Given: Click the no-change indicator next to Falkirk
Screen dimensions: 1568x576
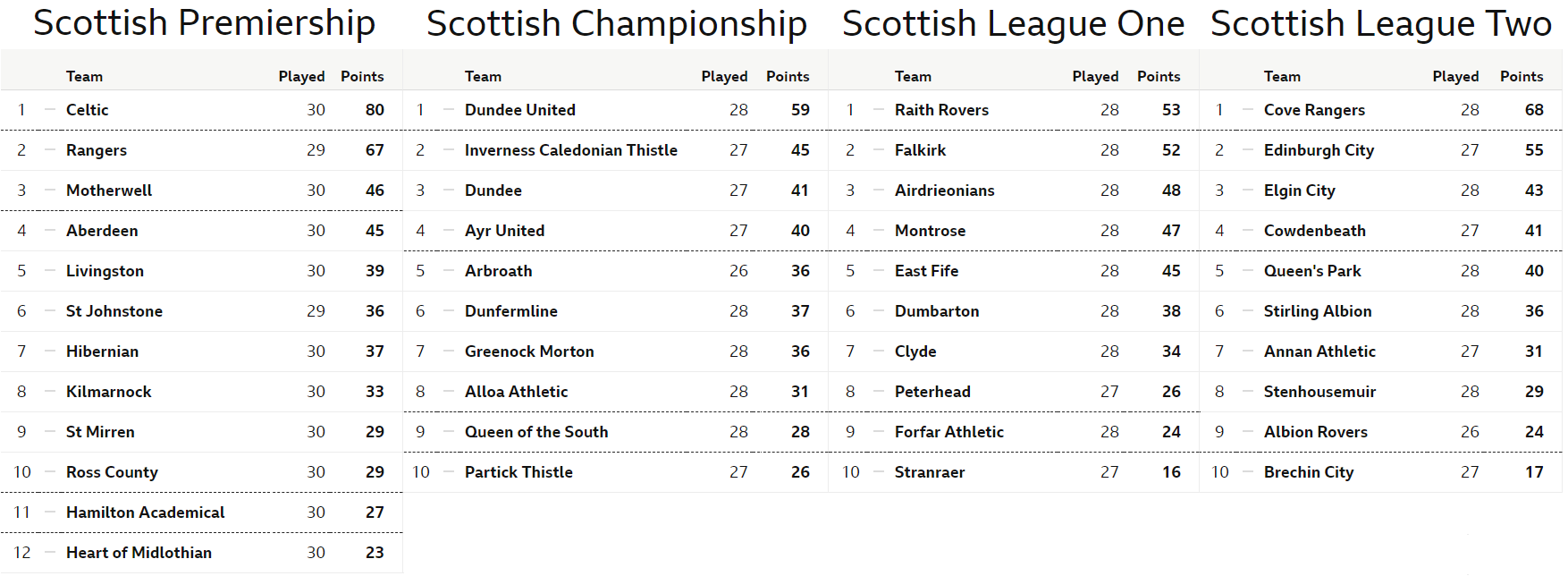Looking at the screenshot, I should coord(879,149).
